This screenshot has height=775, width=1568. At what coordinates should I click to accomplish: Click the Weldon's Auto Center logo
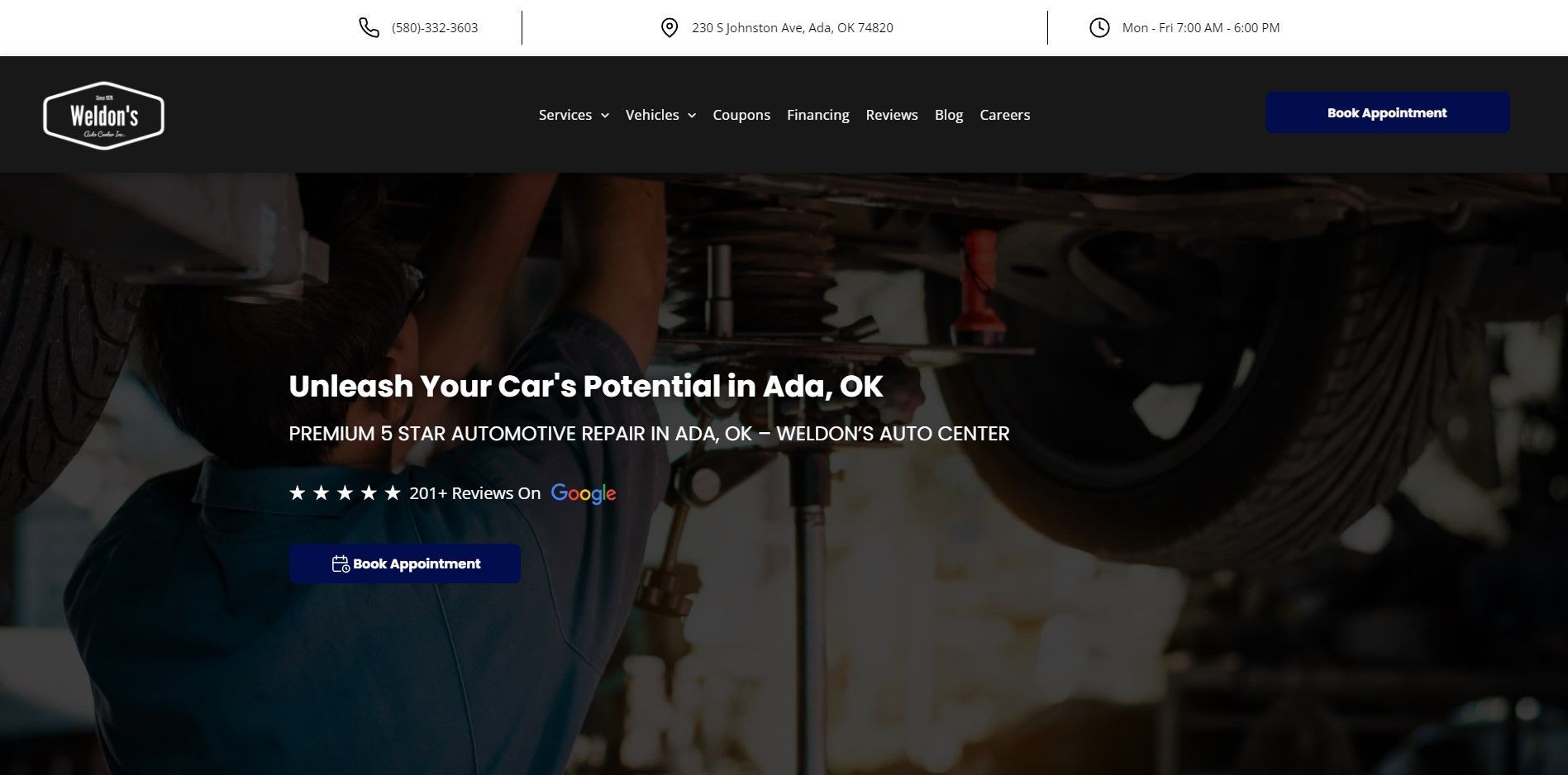(x=102, y=114)
